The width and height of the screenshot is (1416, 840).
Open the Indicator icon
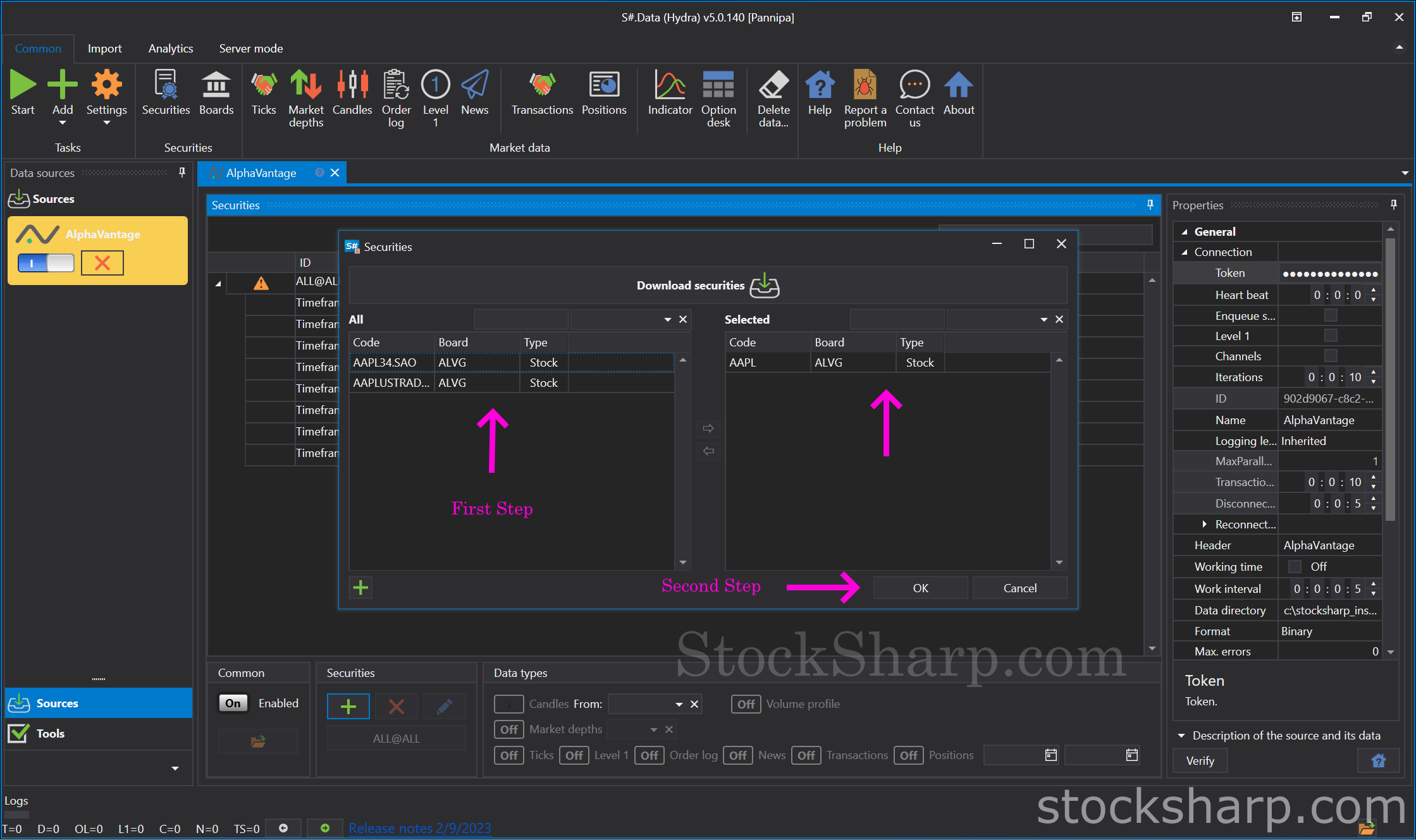click(x=670, y=85)
